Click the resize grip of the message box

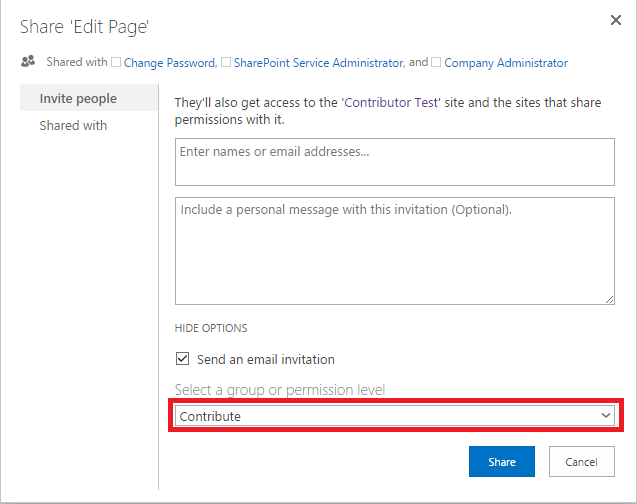609,300
